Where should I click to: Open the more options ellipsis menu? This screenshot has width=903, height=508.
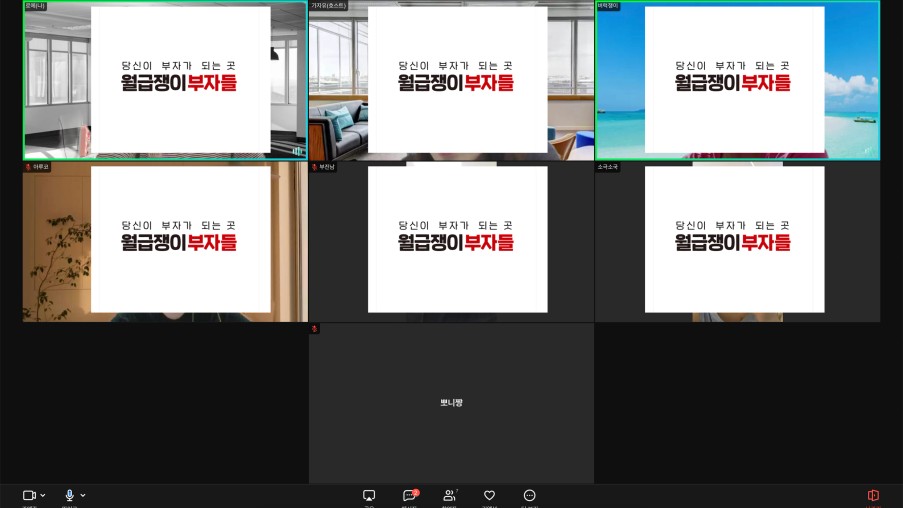click(530, 495)
